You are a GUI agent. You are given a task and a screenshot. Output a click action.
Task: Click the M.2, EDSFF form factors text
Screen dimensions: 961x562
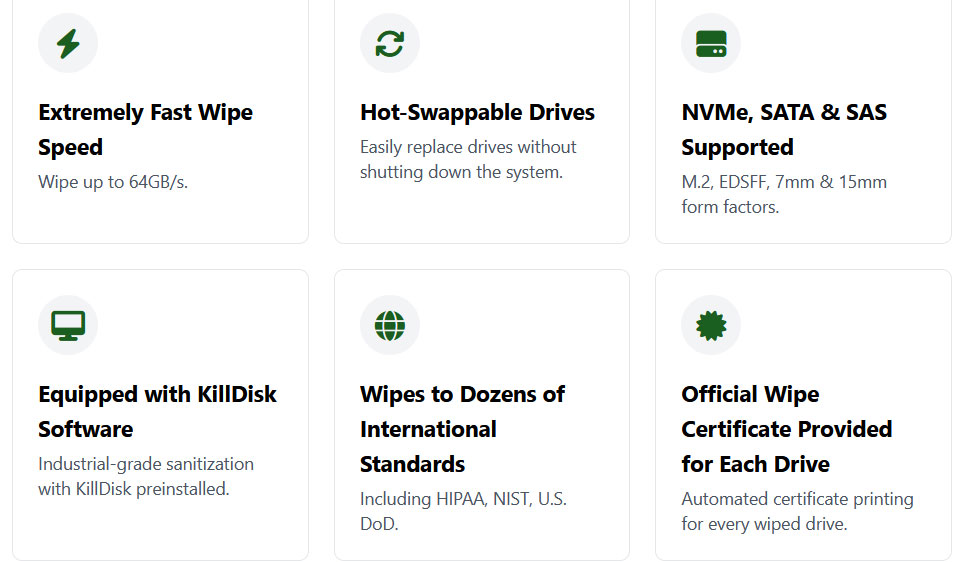[x=784, y=194]
